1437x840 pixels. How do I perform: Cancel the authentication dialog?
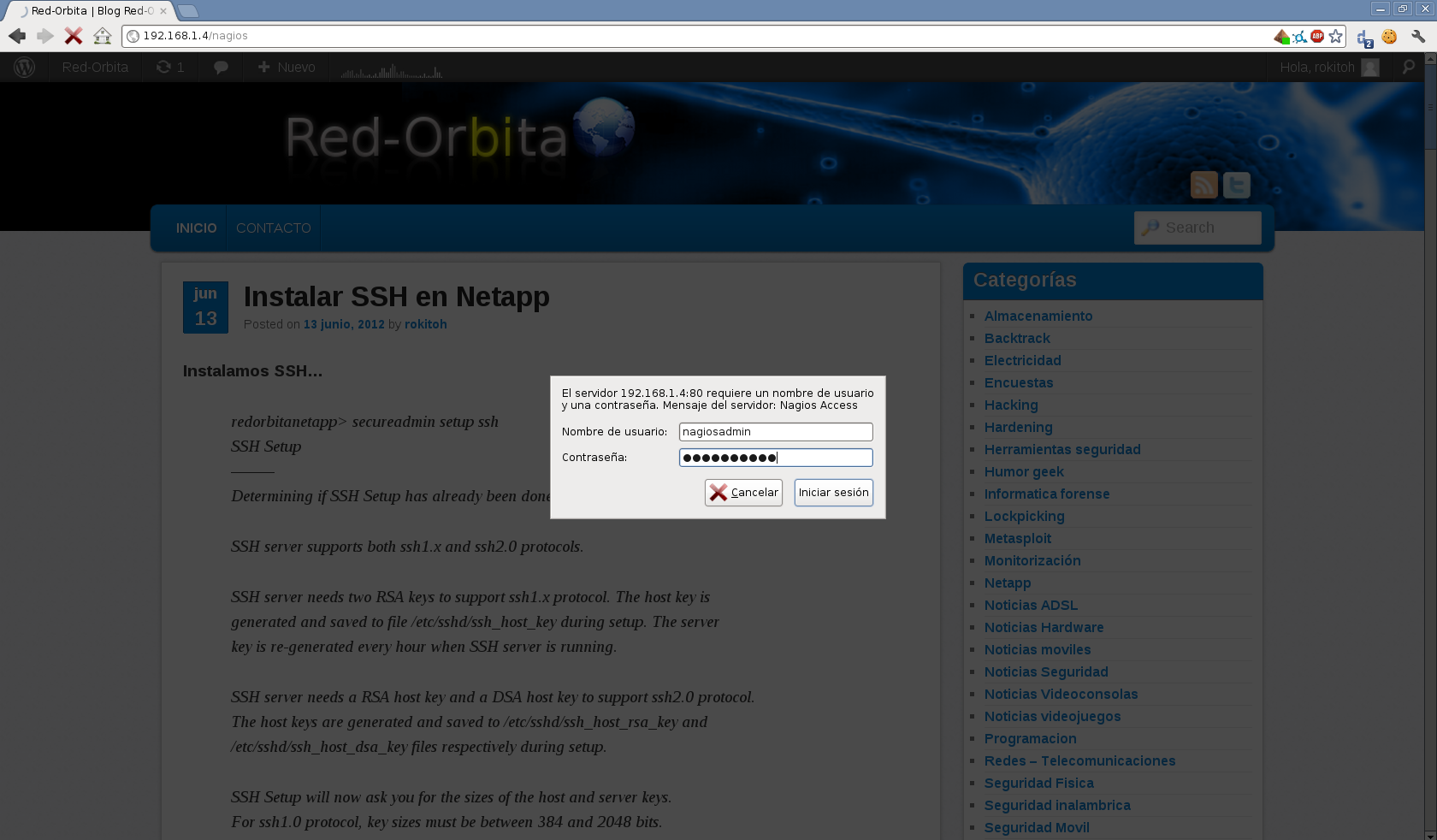pyautogui.click(x=743, y=493)
